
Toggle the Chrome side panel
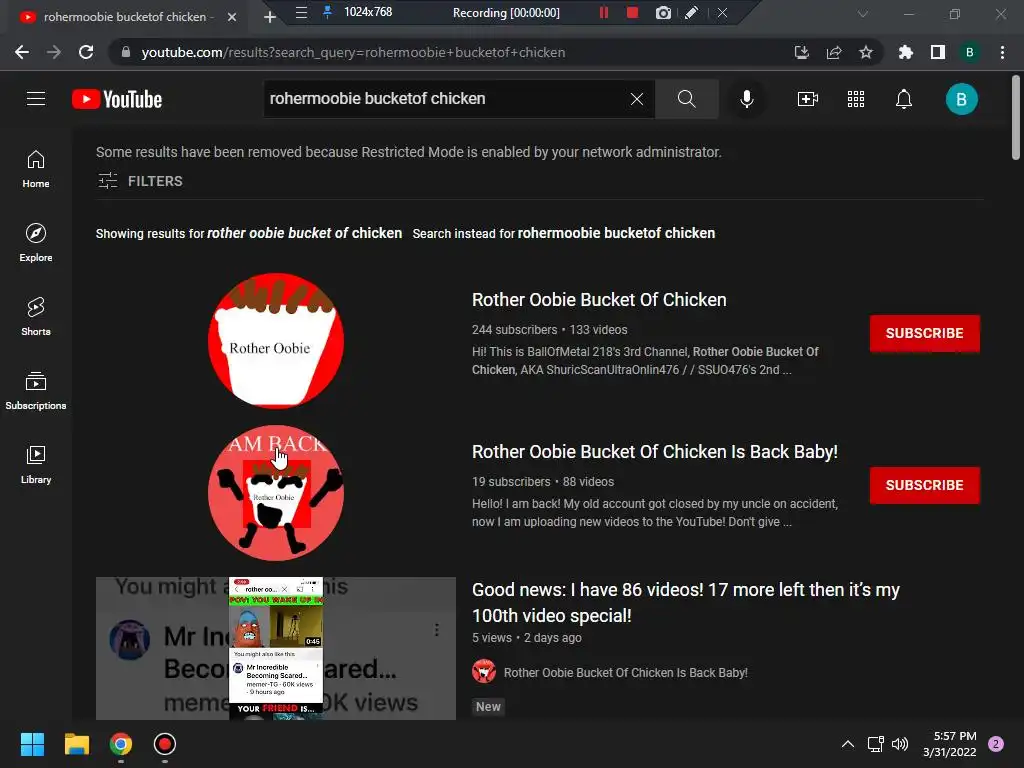point(938,52)
